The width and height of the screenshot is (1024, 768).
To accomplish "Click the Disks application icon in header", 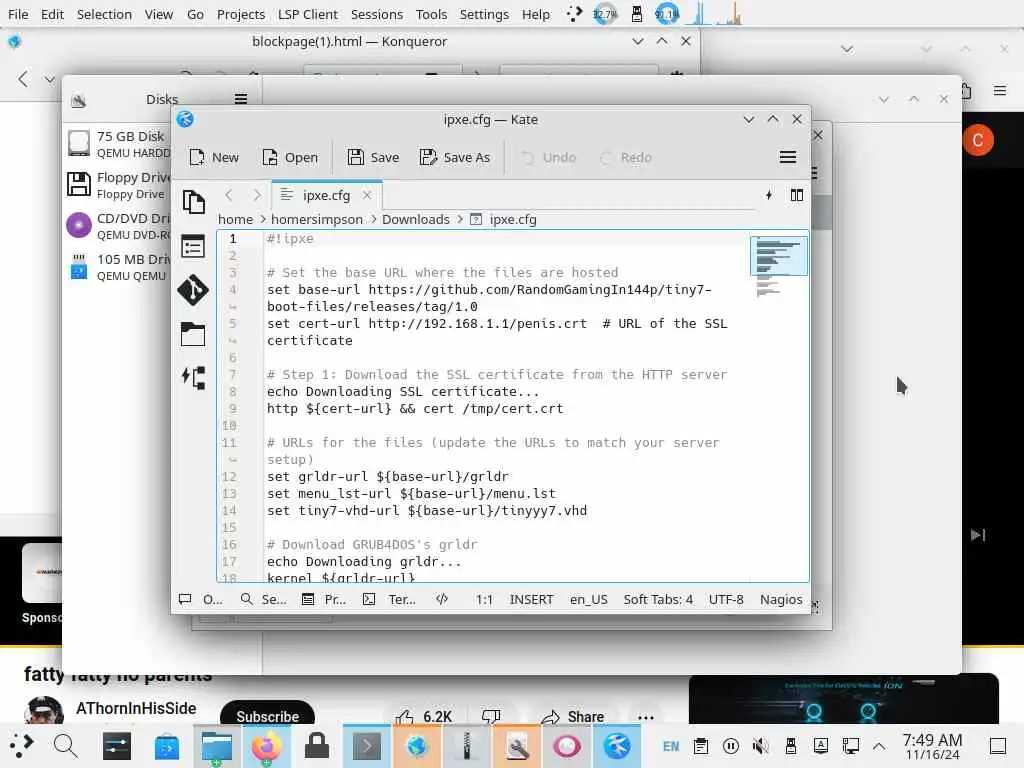I will 79,100.
